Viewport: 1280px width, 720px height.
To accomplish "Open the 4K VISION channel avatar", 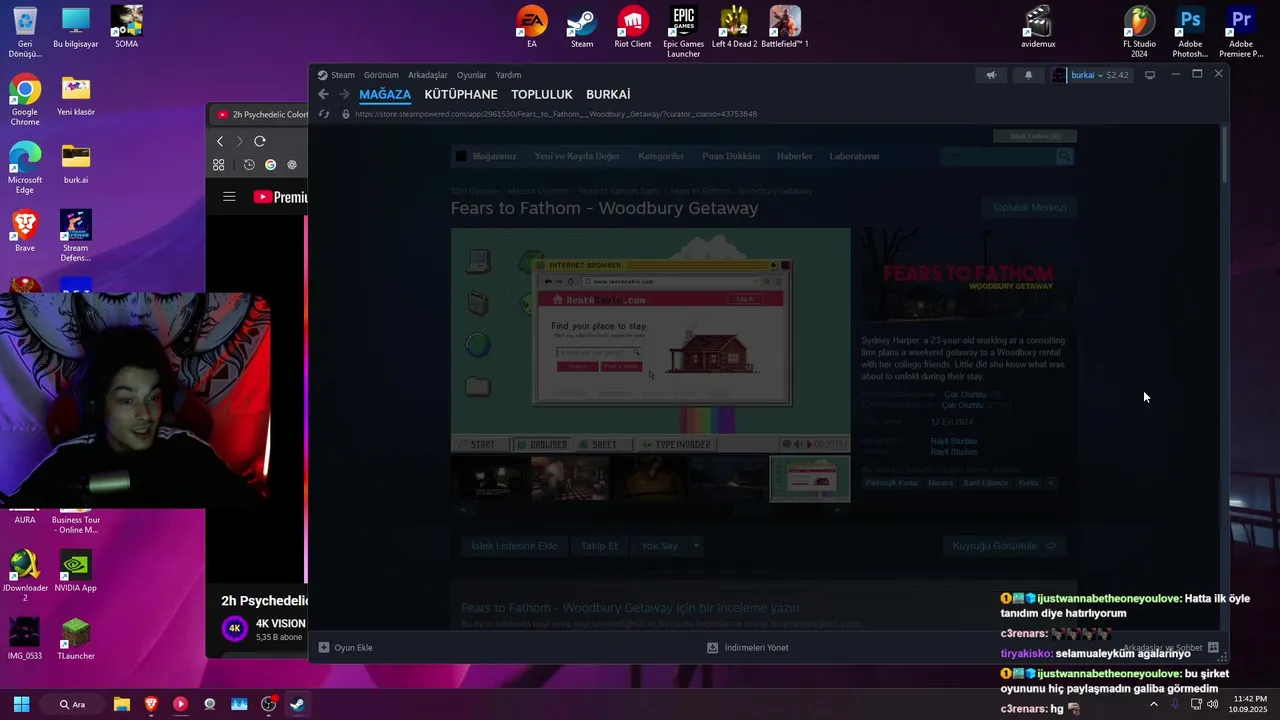I will [x=235, y=629].
